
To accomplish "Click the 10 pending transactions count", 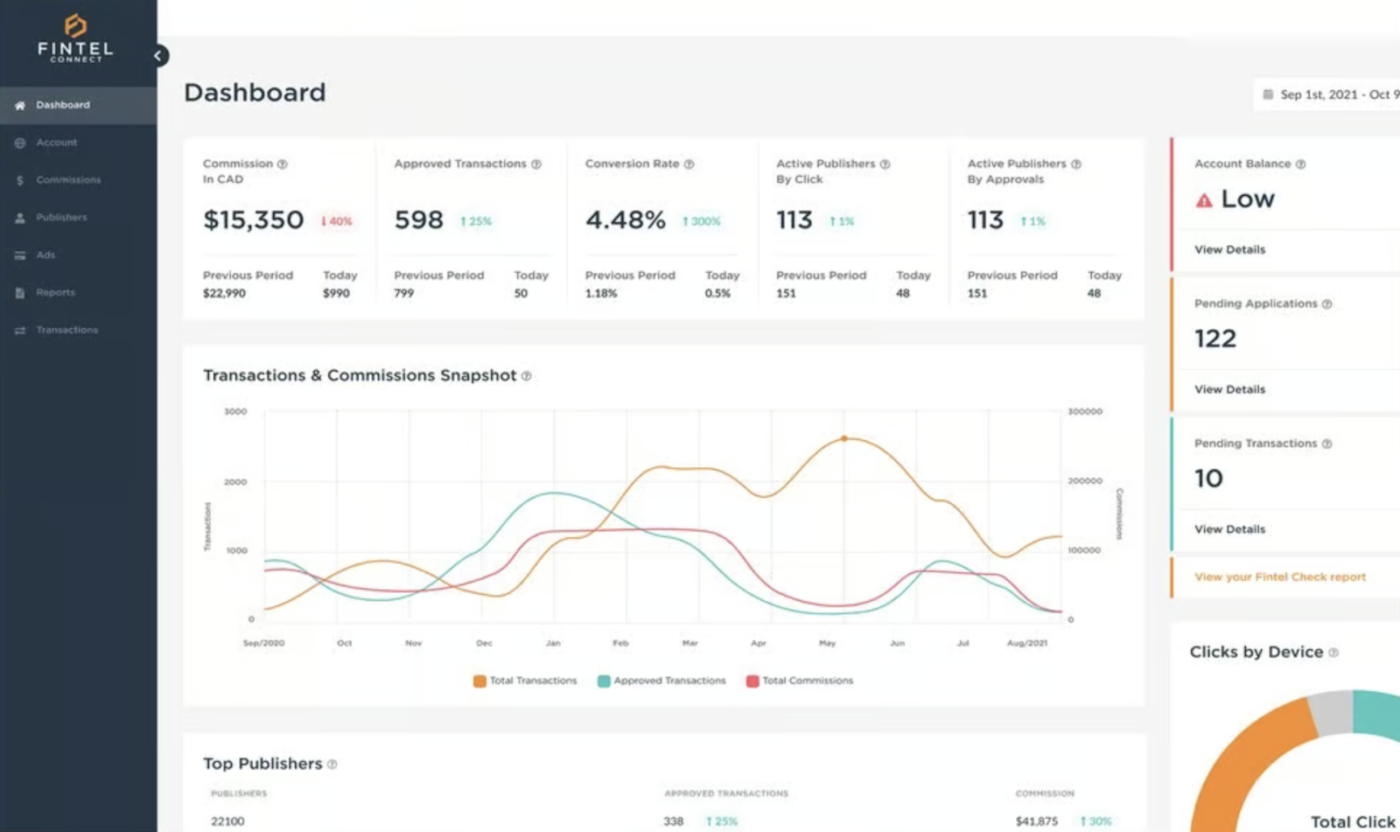I will click(1208, 479).
